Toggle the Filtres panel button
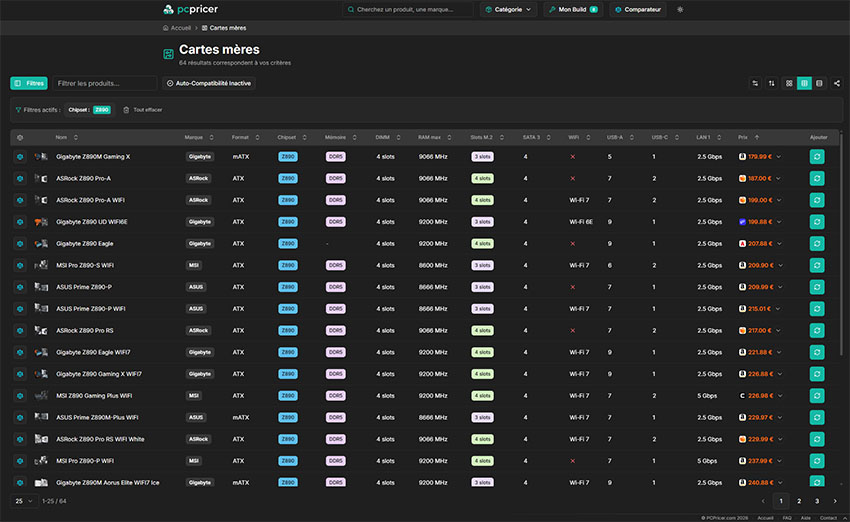 [29, 83]
